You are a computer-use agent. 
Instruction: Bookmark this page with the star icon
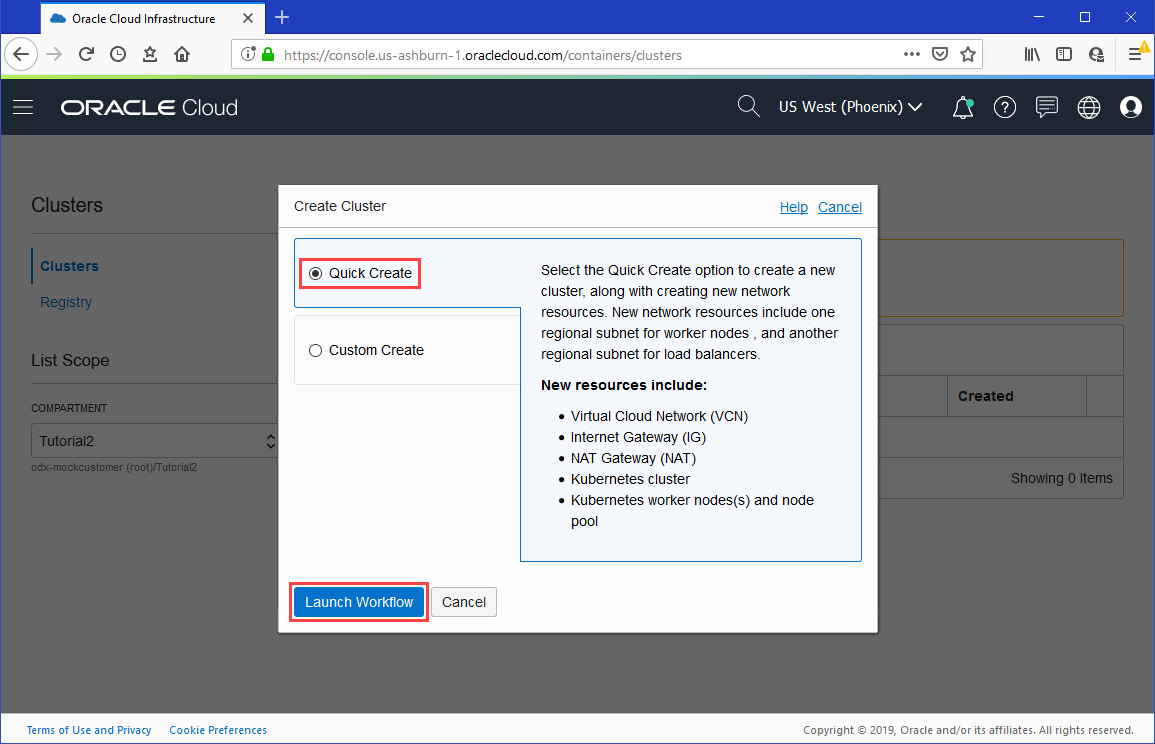(x=968, y=55)
